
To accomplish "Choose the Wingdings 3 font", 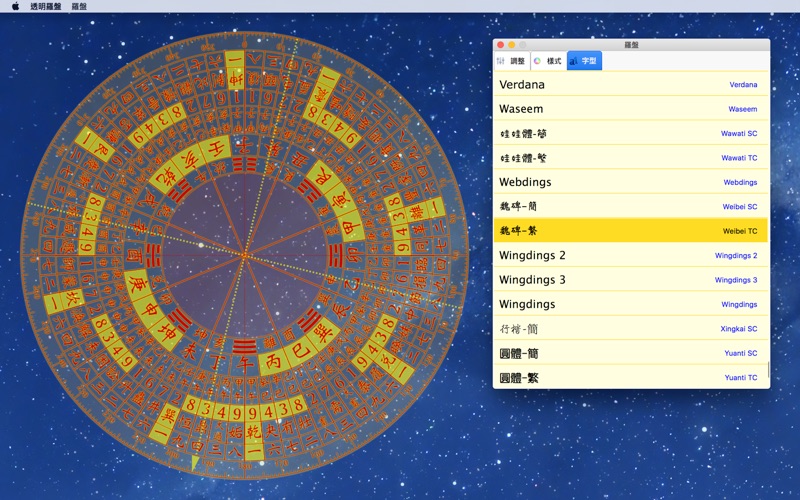I will click(x=630, y=280).
